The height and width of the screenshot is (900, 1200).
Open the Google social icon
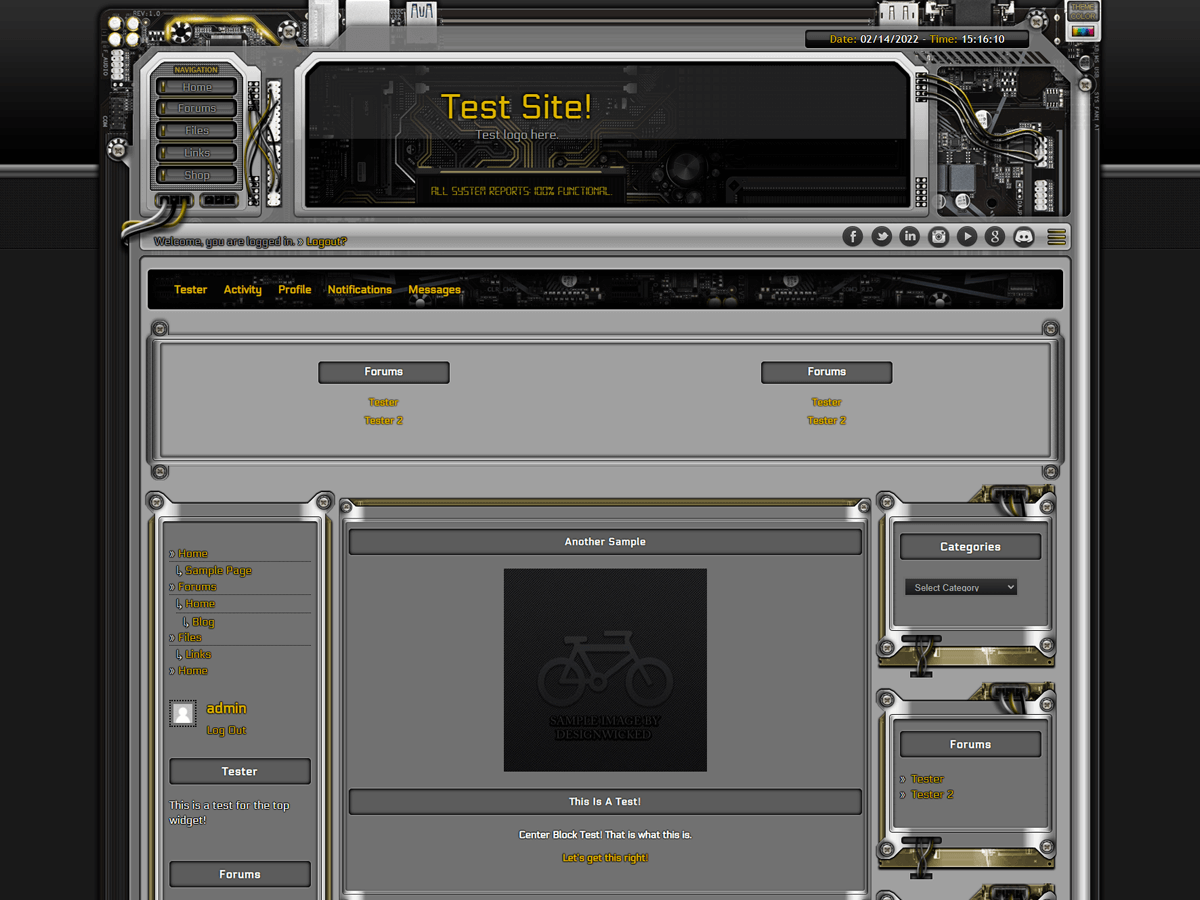[x=995, y=236]
